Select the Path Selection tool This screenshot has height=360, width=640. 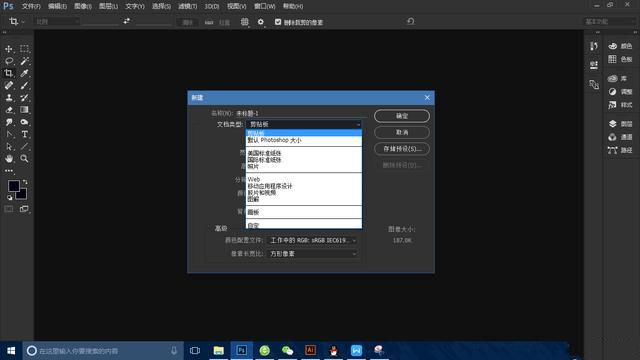pyautogui.click(x=9, y=147)
